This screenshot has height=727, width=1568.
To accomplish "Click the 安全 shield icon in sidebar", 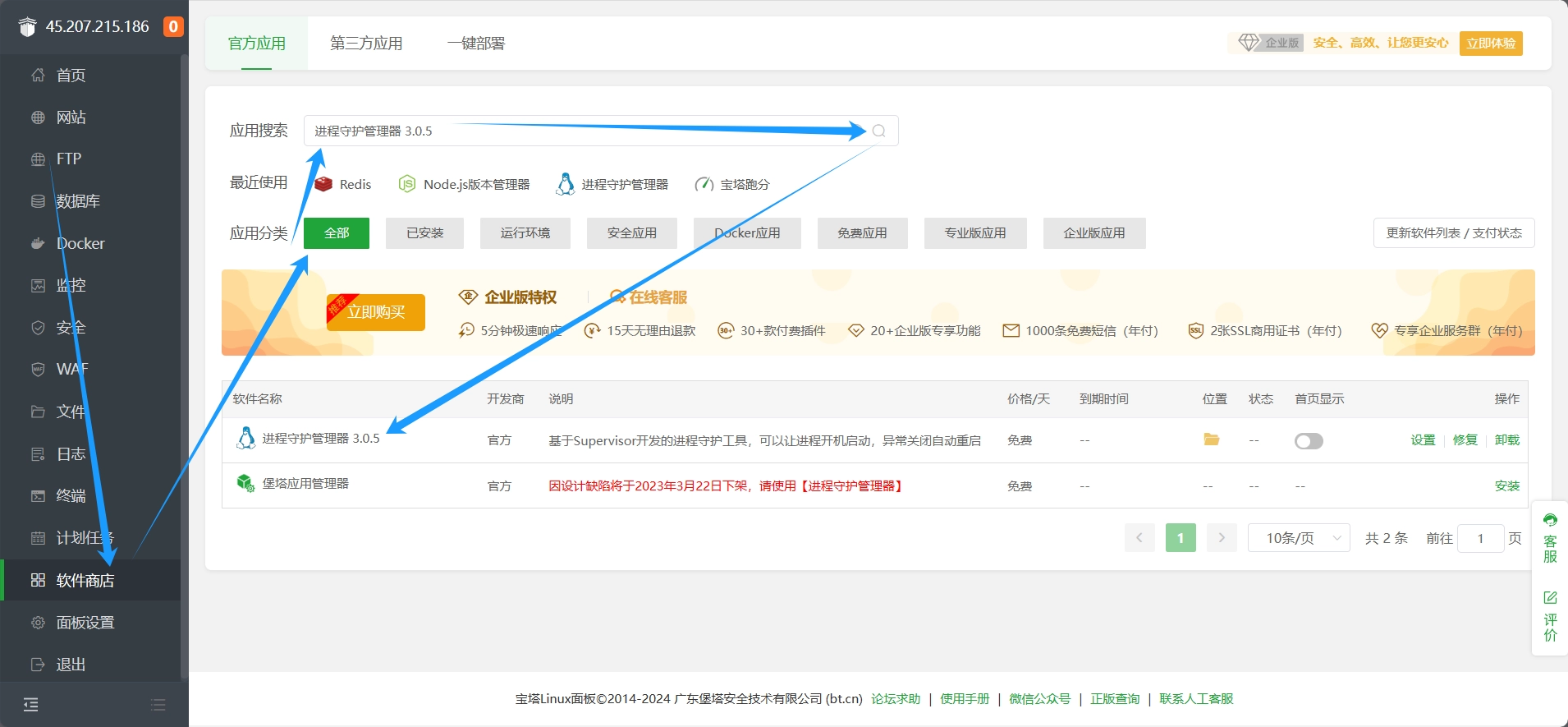I will [38, 328].
